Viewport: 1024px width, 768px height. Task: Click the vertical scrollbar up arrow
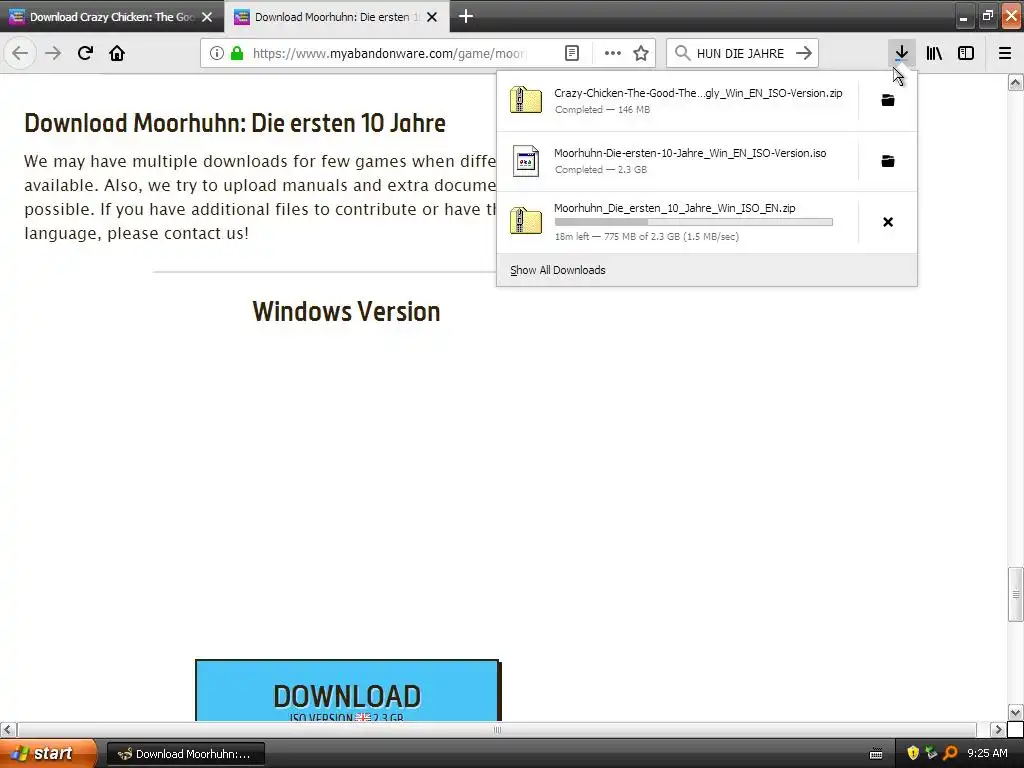click(1015, 82)
